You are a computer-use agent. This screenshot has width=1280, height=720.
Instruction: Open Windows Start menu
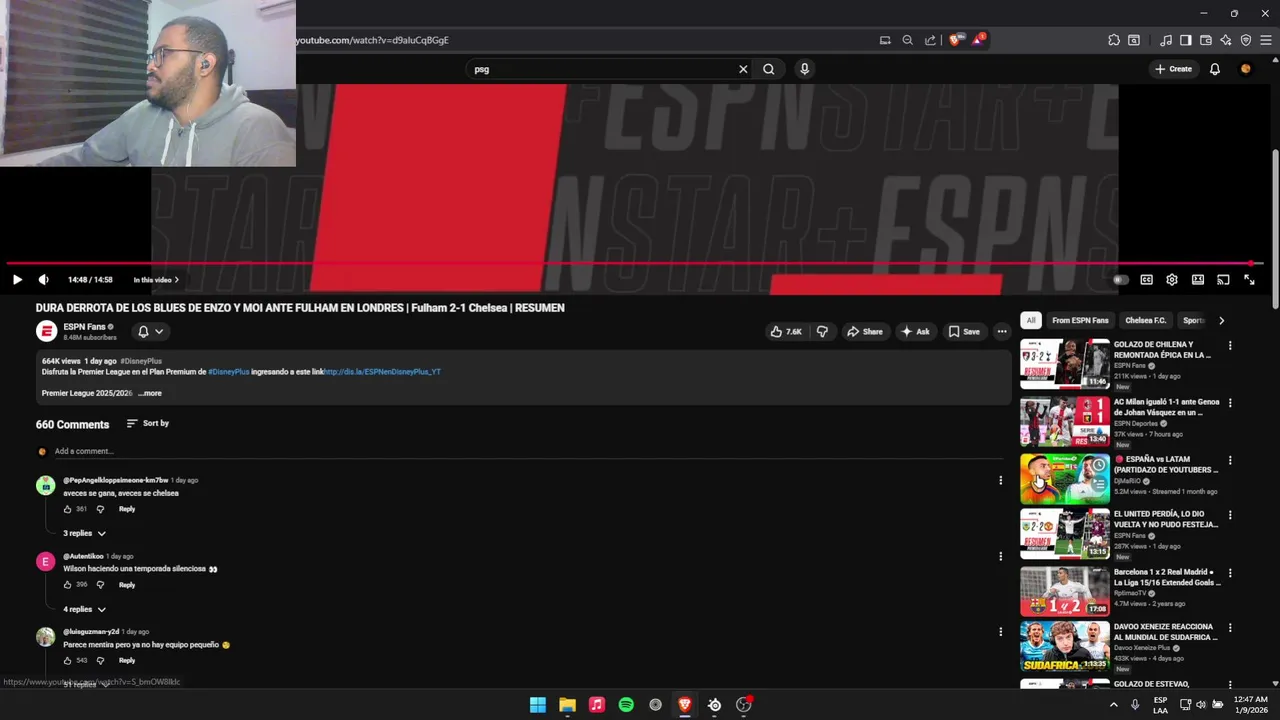click(x=538, y=705)
